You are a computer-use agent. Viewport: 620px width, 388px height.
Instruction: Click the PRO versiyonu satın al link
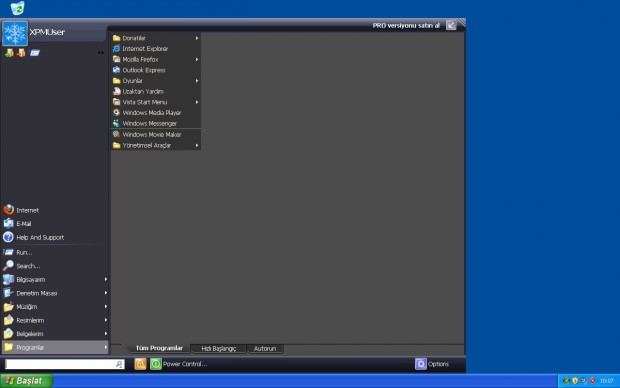click(x=406, y=26)
